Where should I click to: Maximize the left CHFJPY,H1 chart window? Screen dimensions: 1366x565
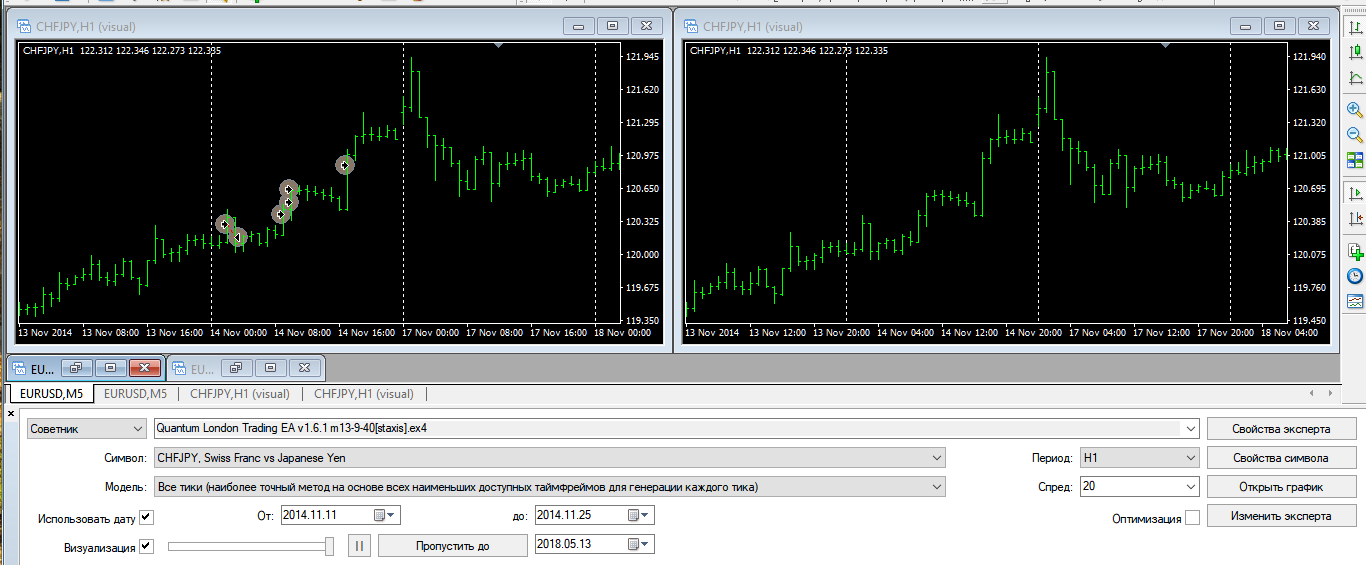[613, 27]
